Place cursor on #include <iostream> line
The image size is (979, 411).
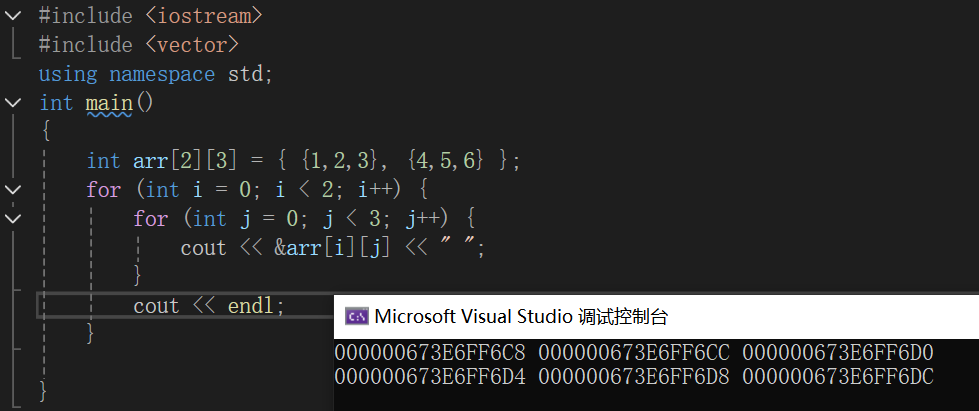pos(150,15)
